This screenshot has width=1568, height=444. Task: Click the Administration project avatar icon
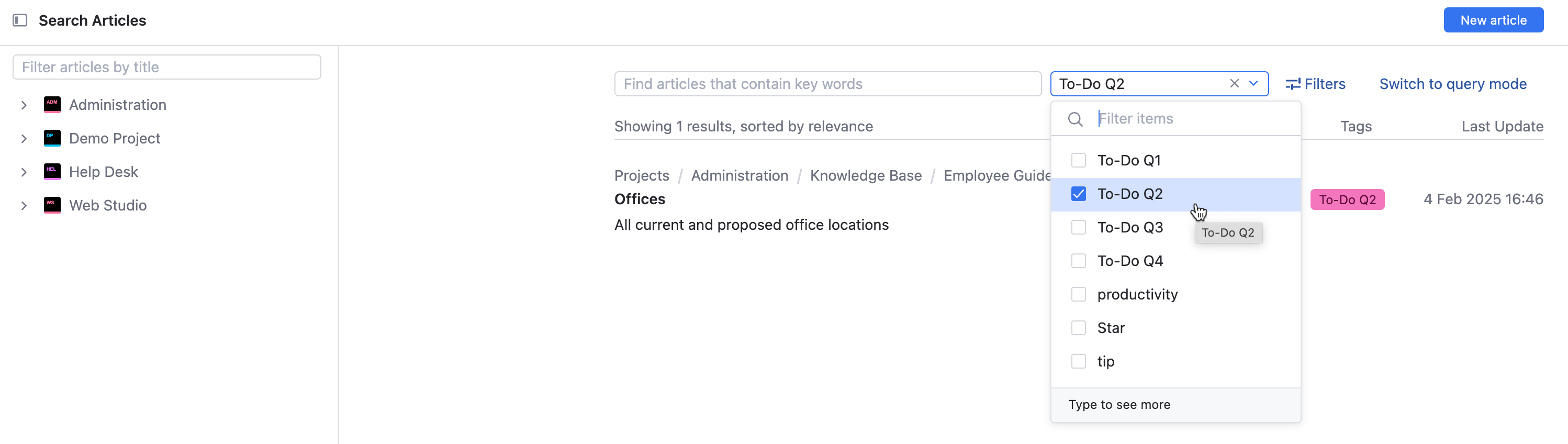[x=52, y=104]
